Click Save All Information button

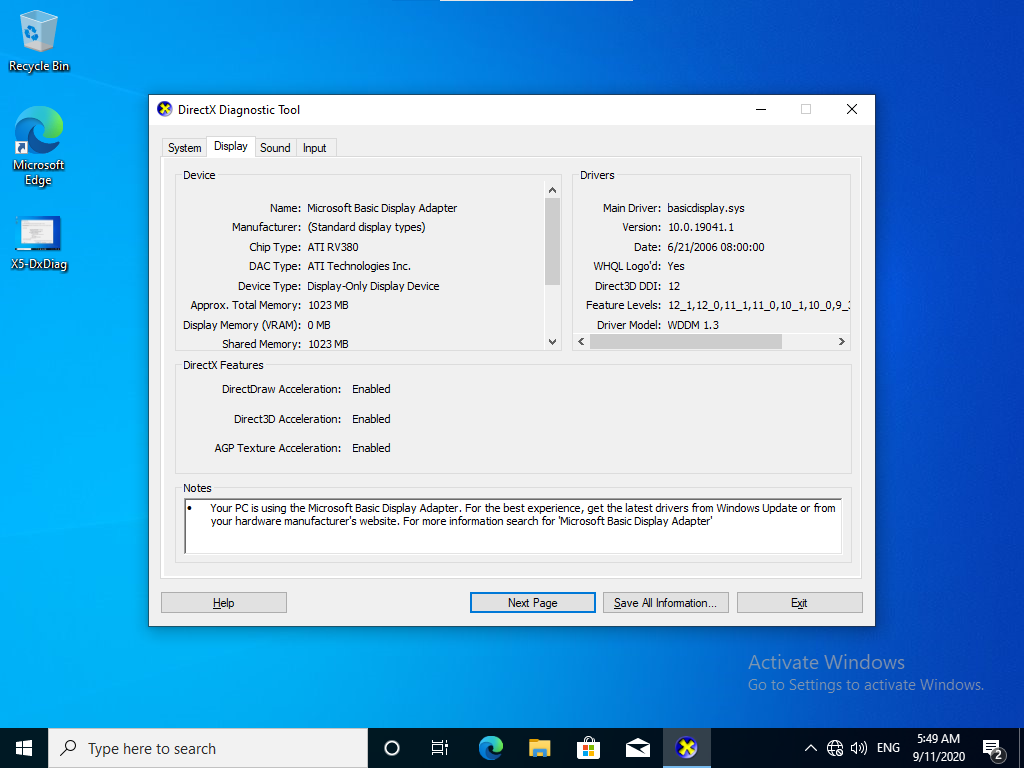(665, 603)
